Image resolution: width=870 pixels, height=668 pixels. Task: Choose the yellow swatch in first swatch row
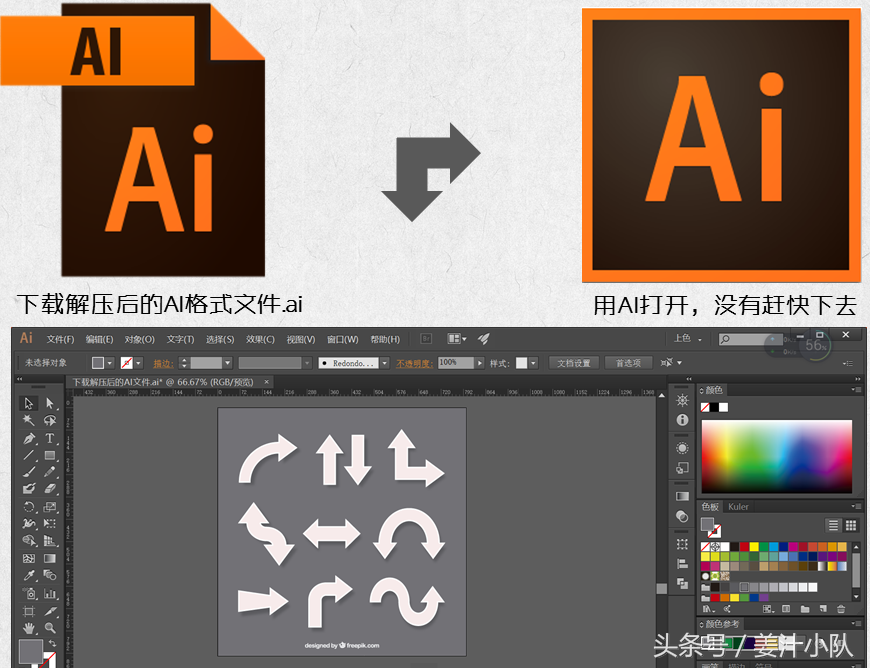click(x=753, y=547)
